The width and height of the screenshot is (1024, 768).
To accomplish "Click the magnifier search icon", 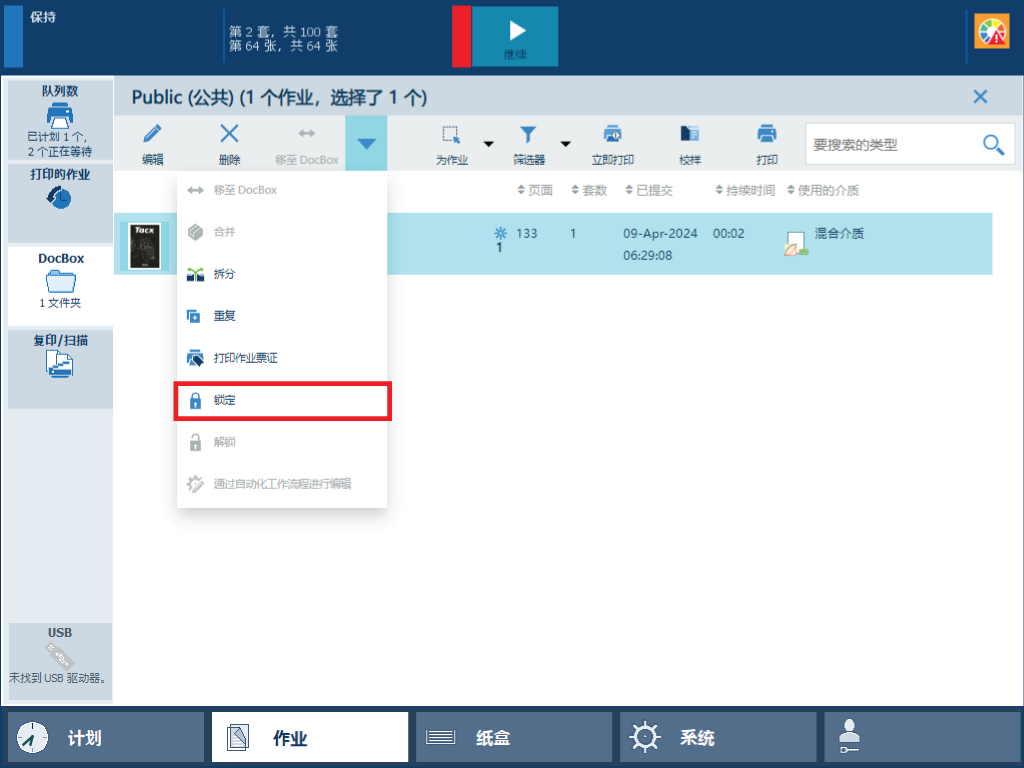I will (x=993, y=144).
